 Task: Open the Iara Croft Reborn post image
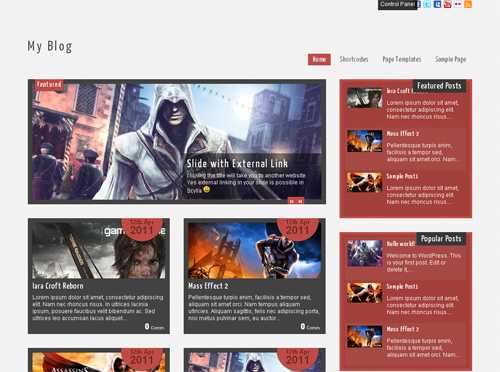(99, 251)
